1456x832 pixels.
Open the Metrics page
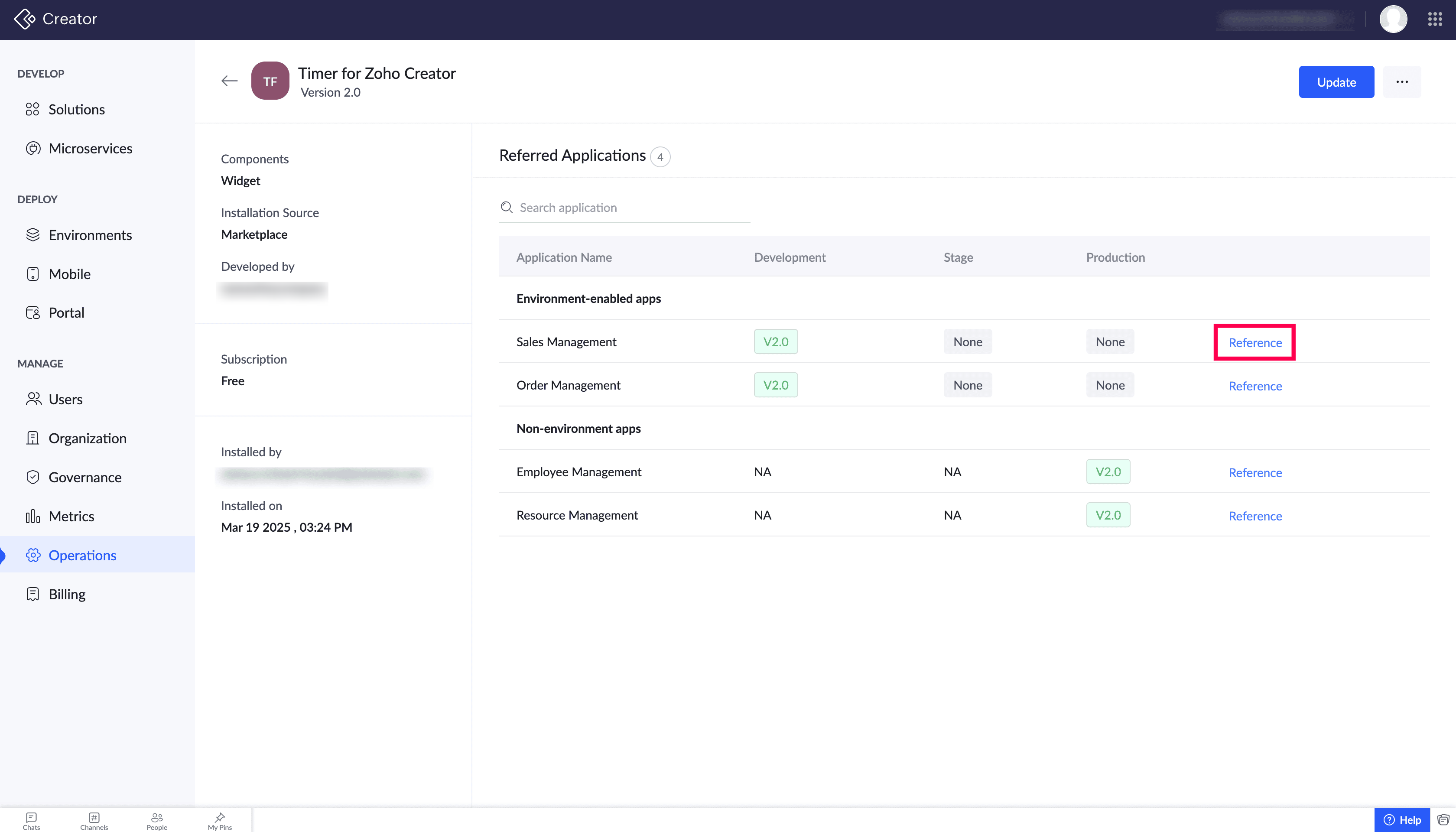coord(71,516)
